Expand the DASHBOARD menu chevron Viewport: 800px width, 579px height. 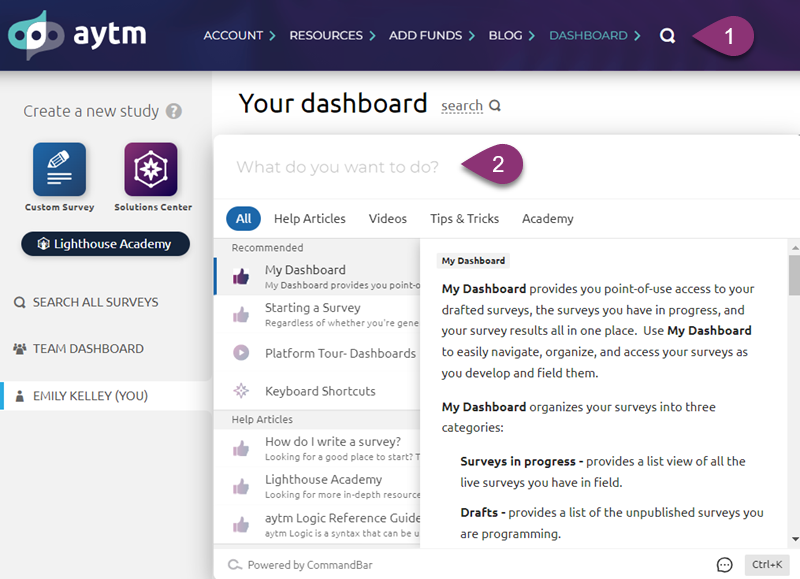click(637, 36)
